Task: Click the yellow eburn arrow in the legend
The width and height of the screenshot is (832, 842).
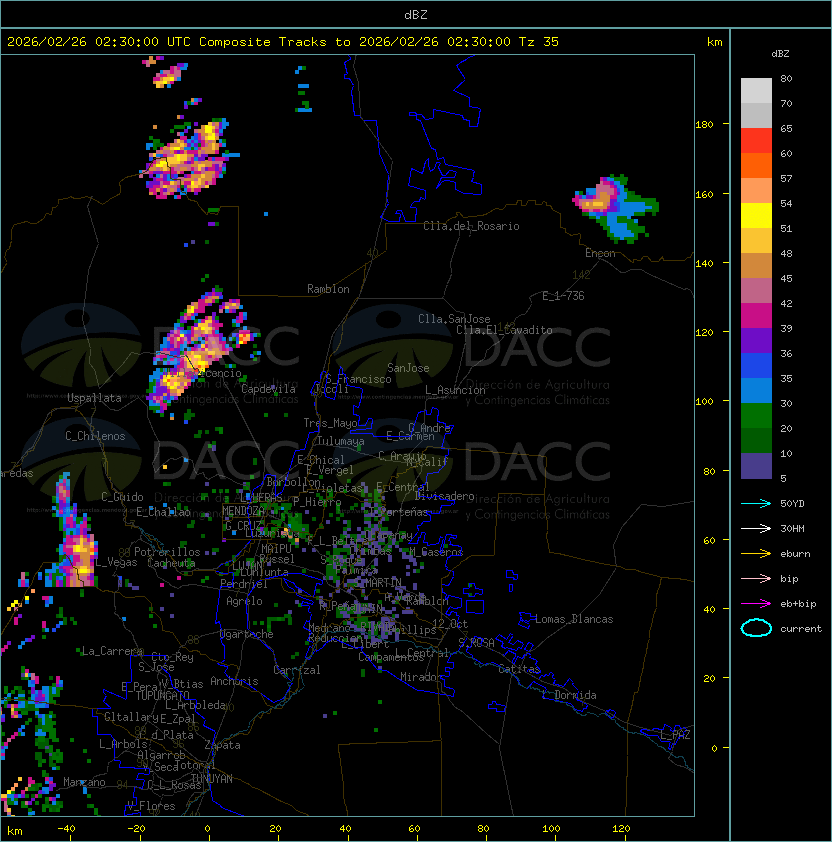Action: 756,553
